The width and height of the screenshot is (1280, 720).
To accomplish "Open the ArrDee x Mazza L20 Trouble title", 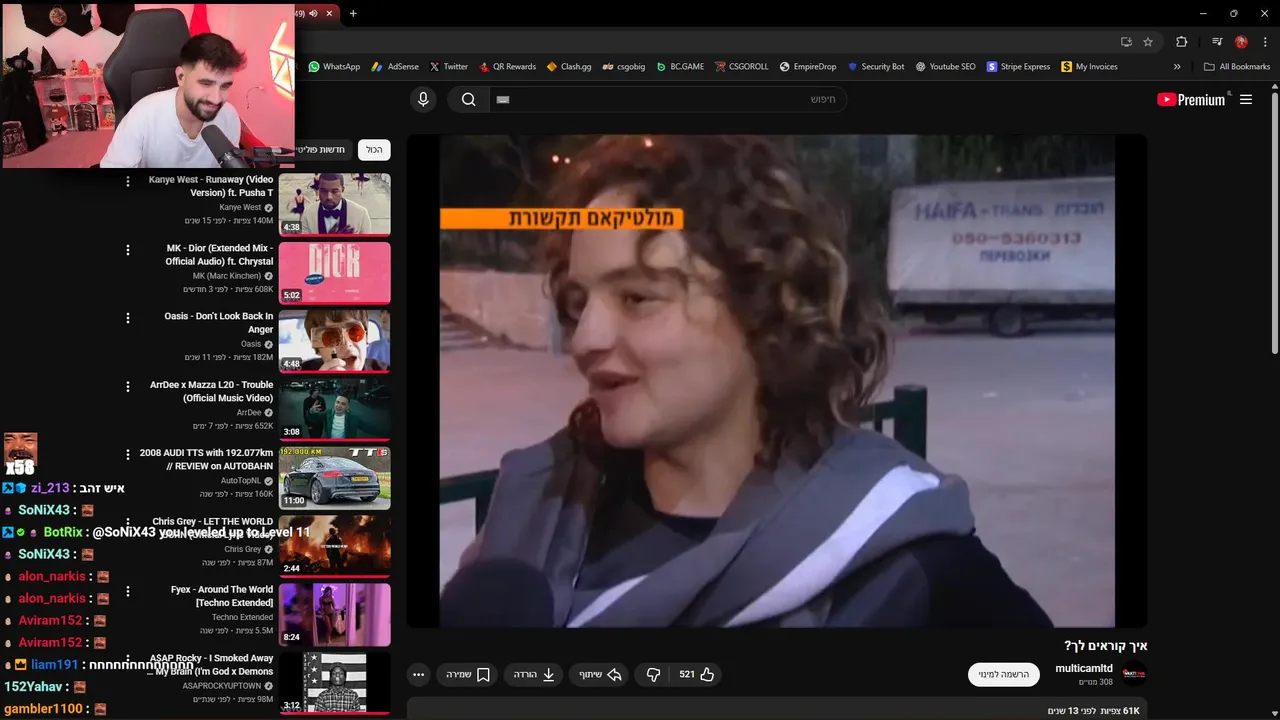I will click(211, 391).
